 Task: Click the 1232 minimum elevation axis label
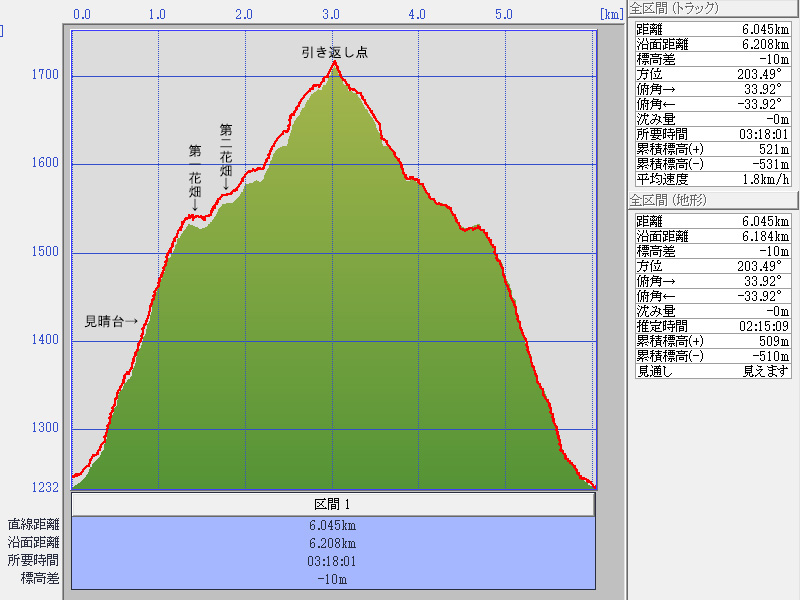pos(45,488)
